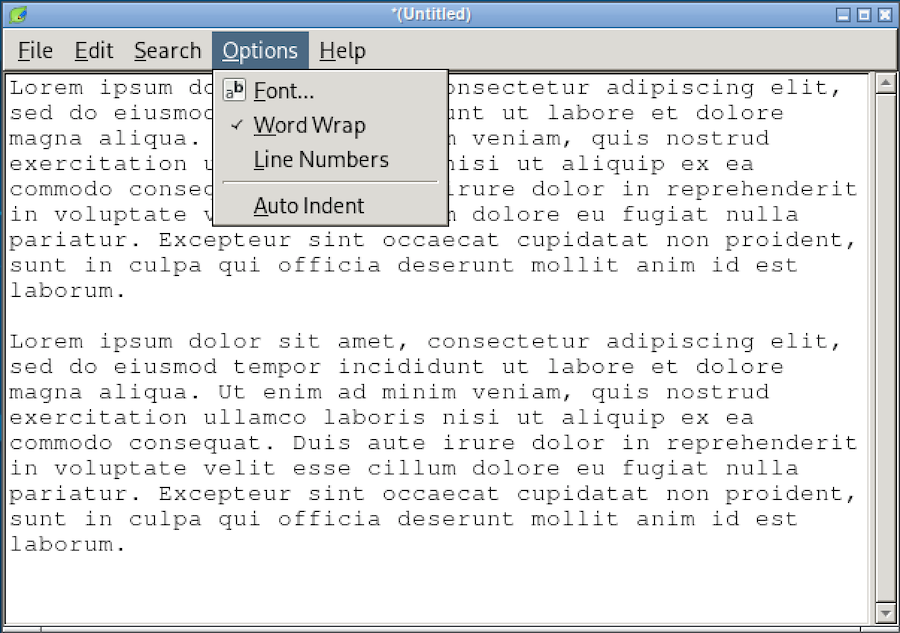Click the Leafpad leaf icon in title bar
900x633 pixels.
16,14
